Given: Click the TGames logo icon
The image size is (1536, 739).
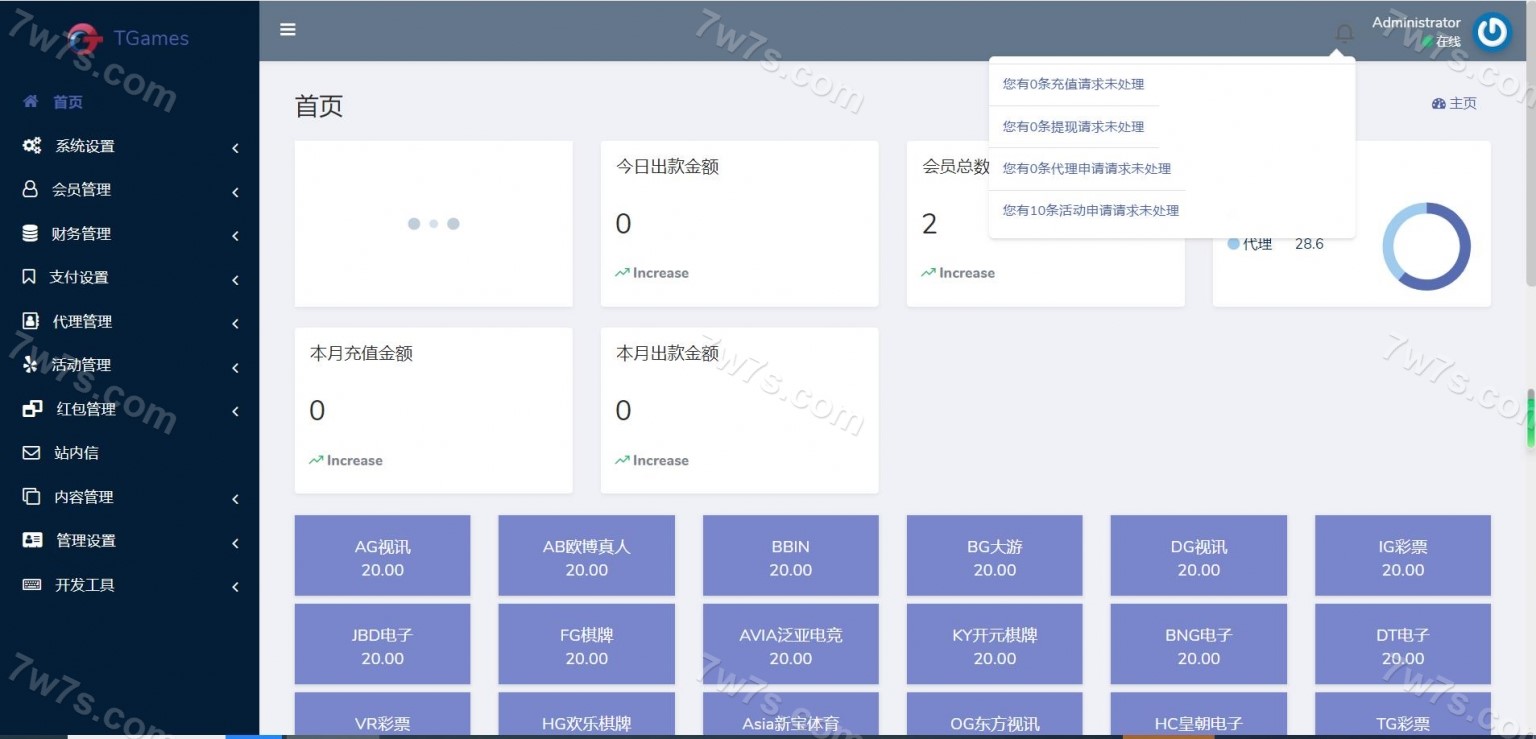Looking at the screenshot, I should pos(86,39).
